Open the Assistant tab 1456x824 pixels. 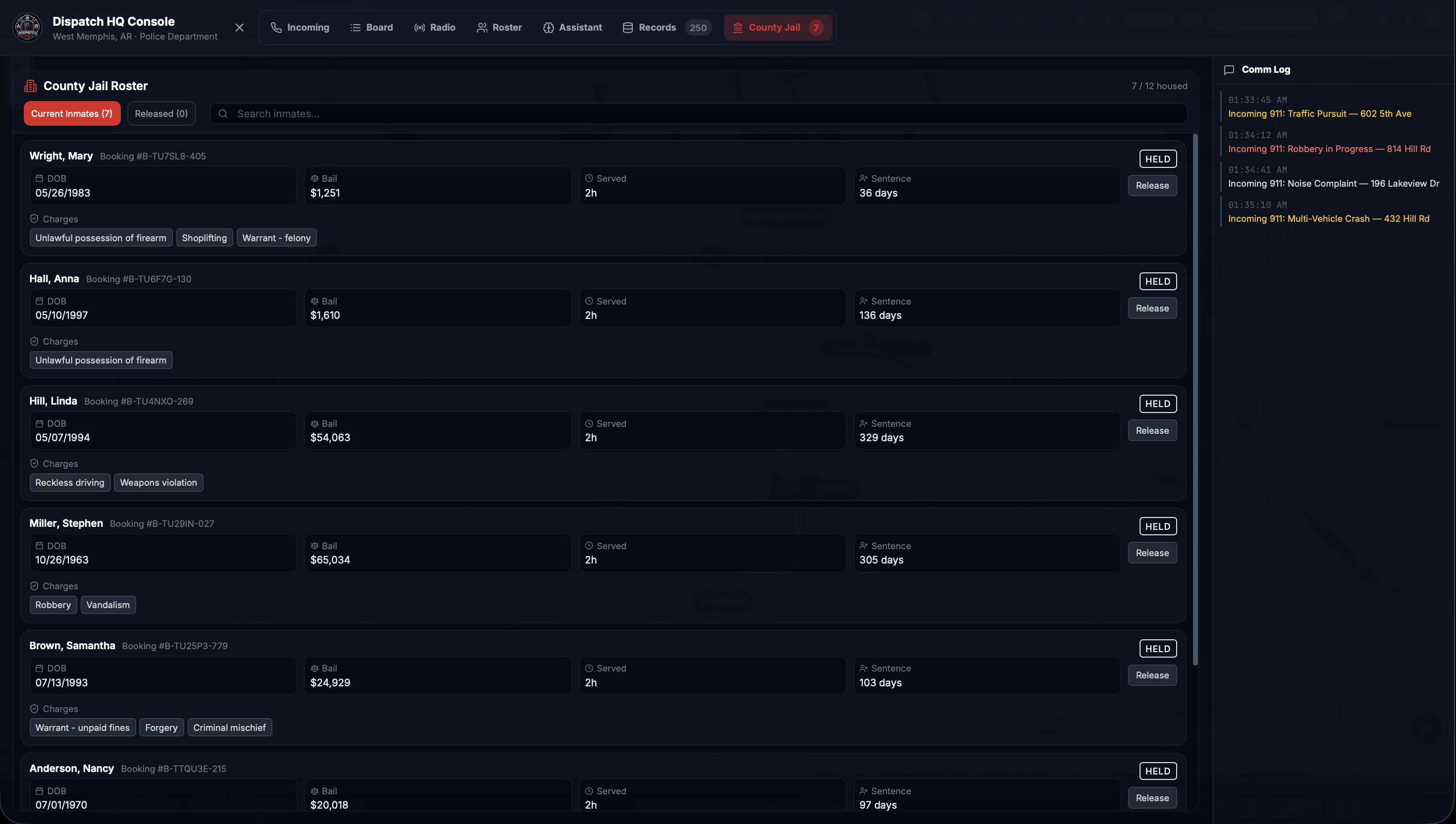(x=572, y=27)
